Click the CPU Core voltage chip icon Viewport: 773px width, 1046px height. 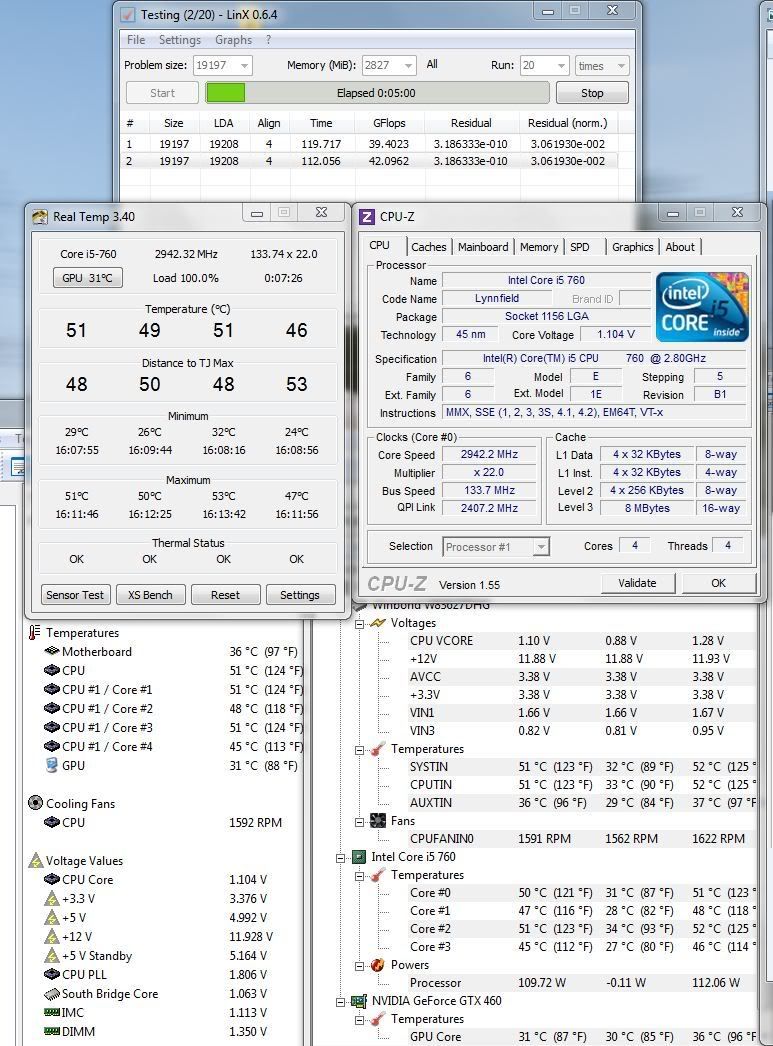pyautogui.click(x=51, y=879)
